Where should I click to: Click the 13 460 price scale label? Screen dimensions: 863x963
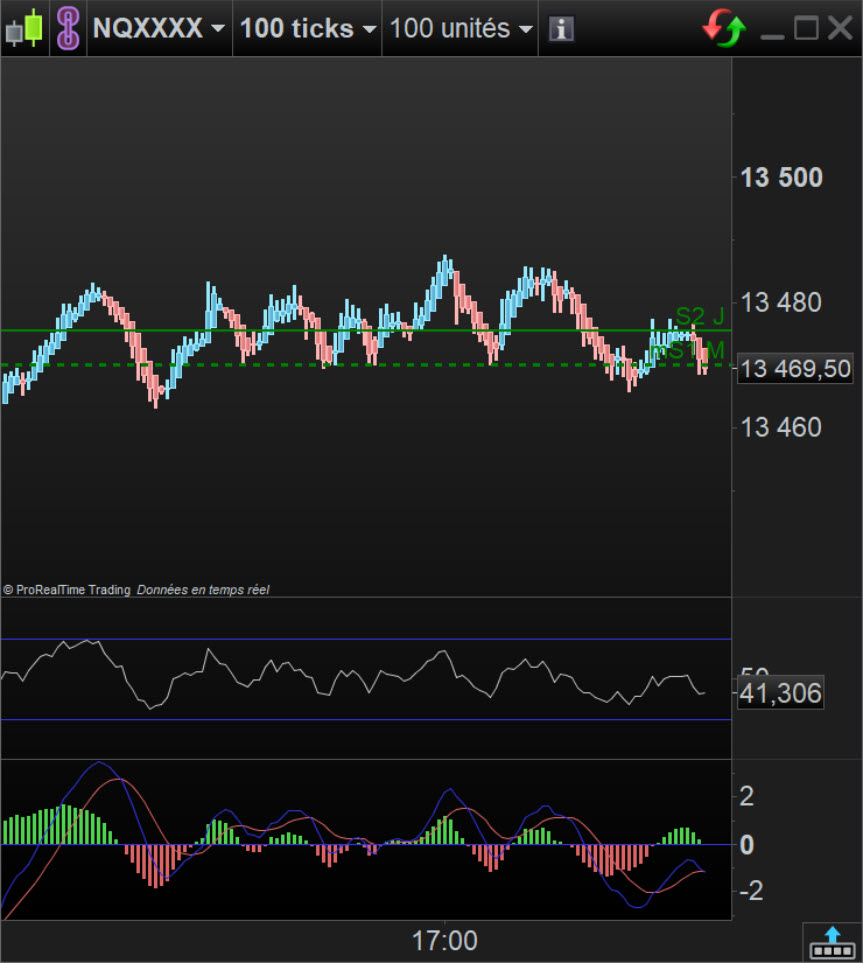(780, 428)
